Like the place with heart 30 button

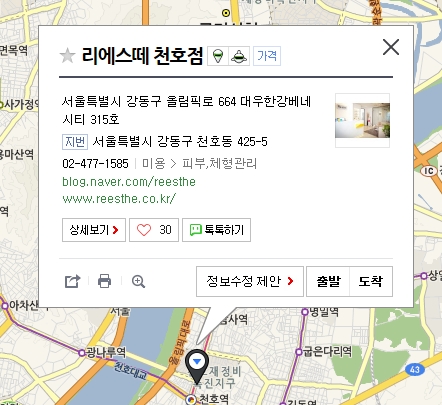click(154, 230)
